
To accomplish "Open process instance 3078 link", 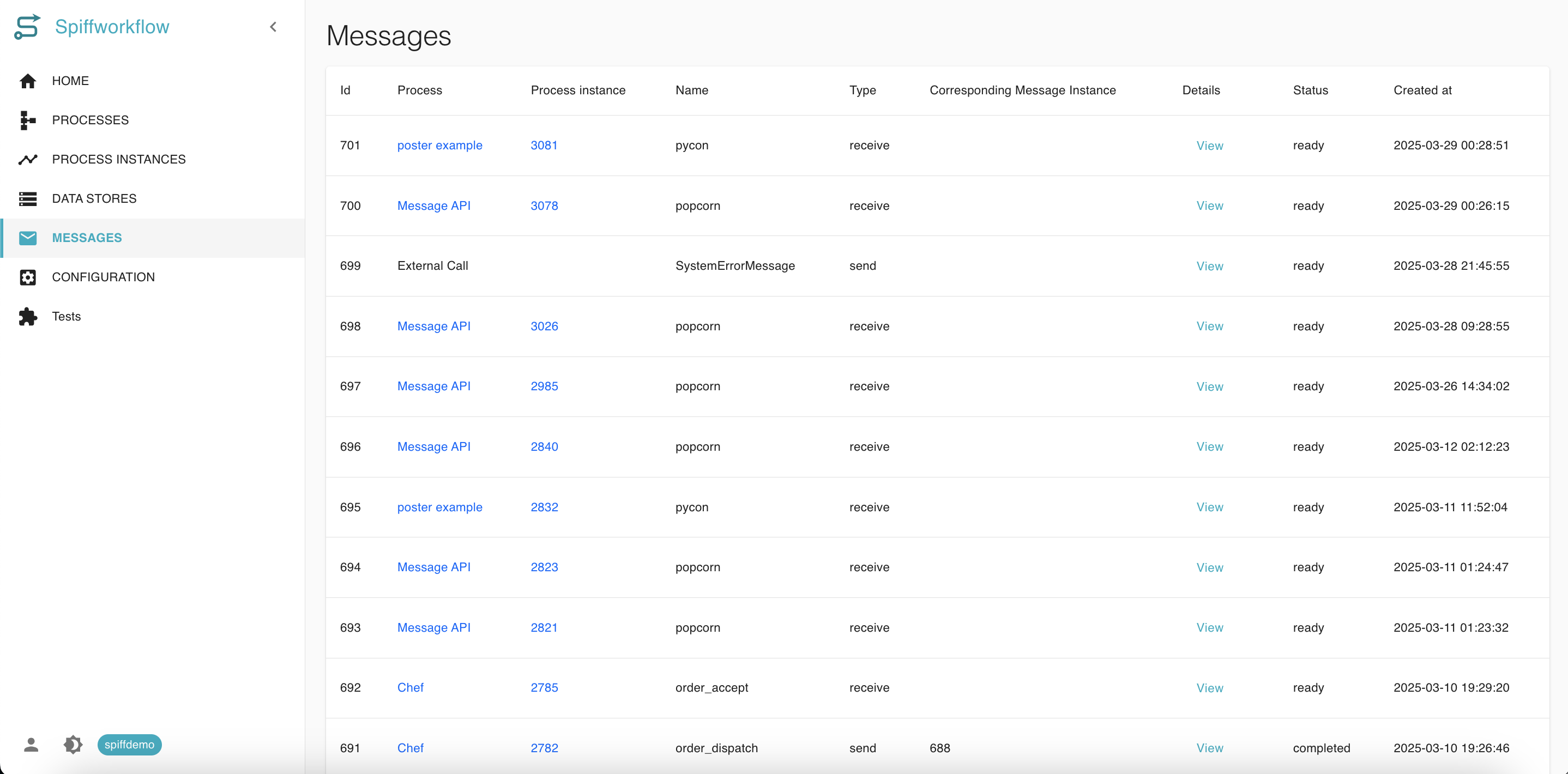I will (x=544, y=205).
